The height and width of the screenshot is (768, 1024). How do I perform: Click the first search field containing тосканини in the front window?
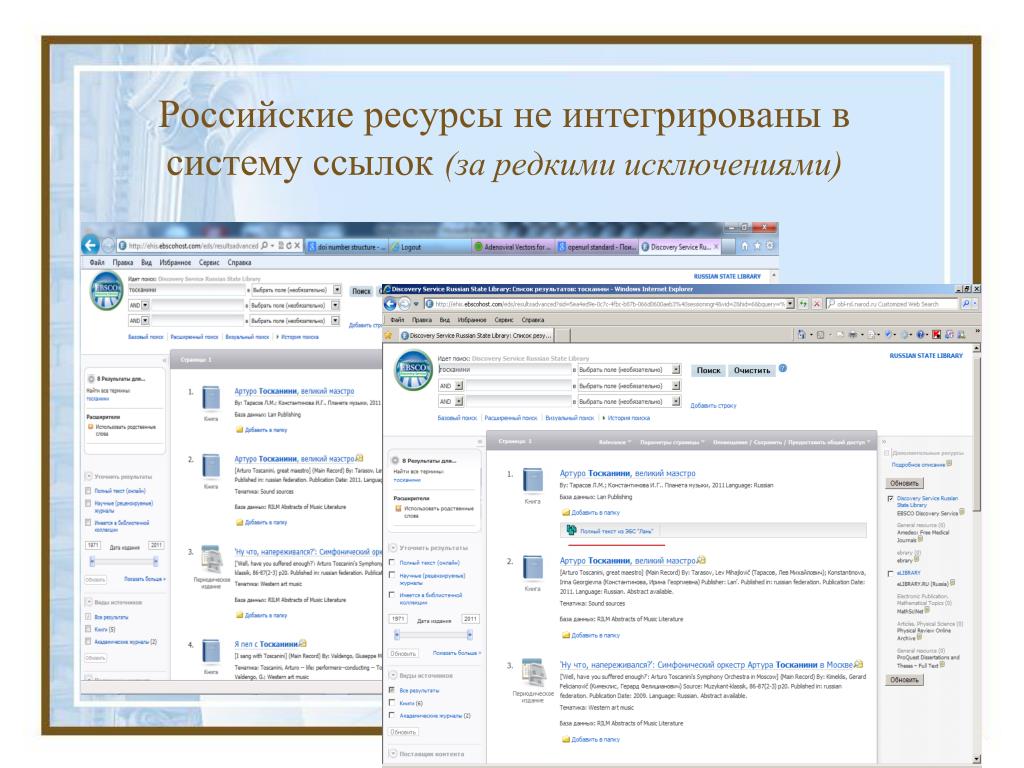click(504, 370)
